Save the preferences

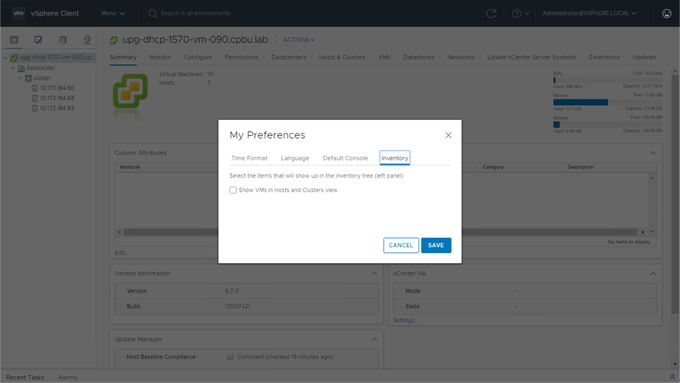pyautogui.click(x=436, y=245)
